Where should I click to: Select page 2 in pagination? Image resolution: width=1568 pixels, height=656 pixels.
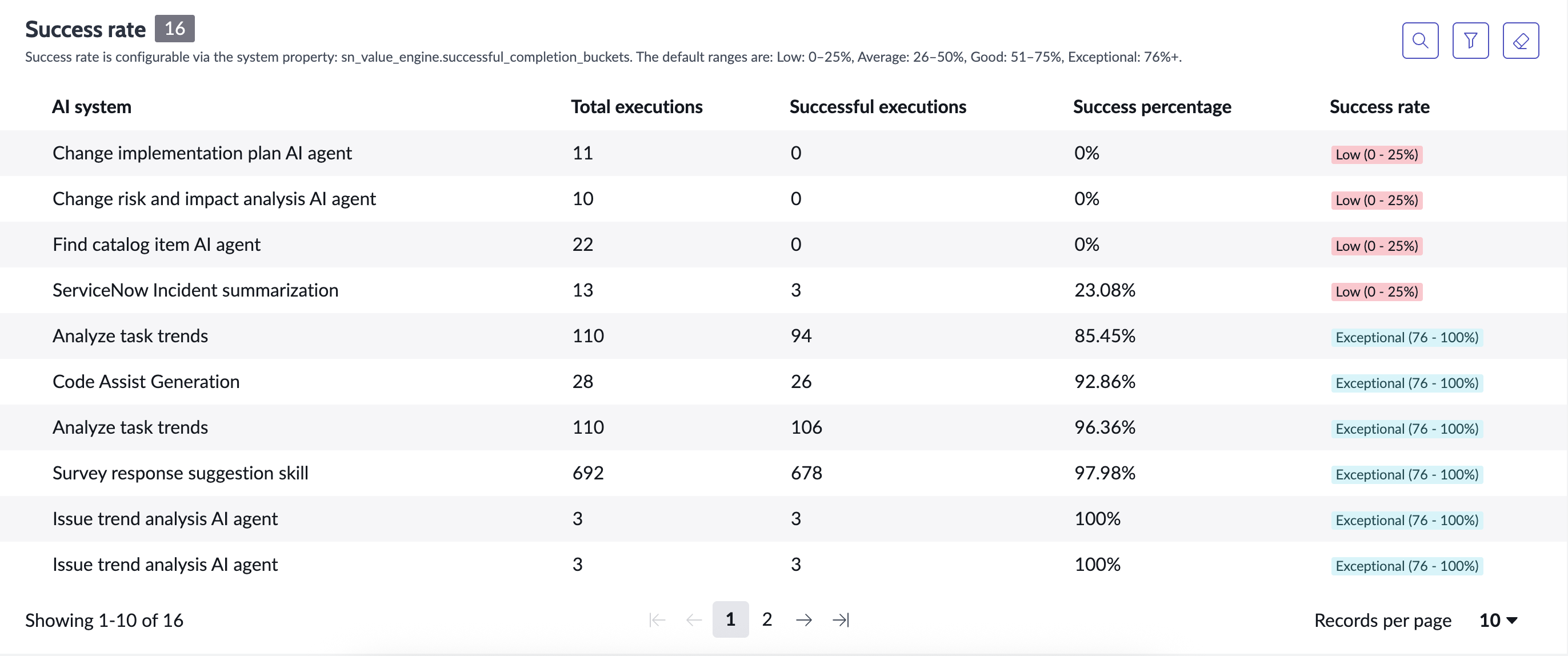click(x=767, y=619)
